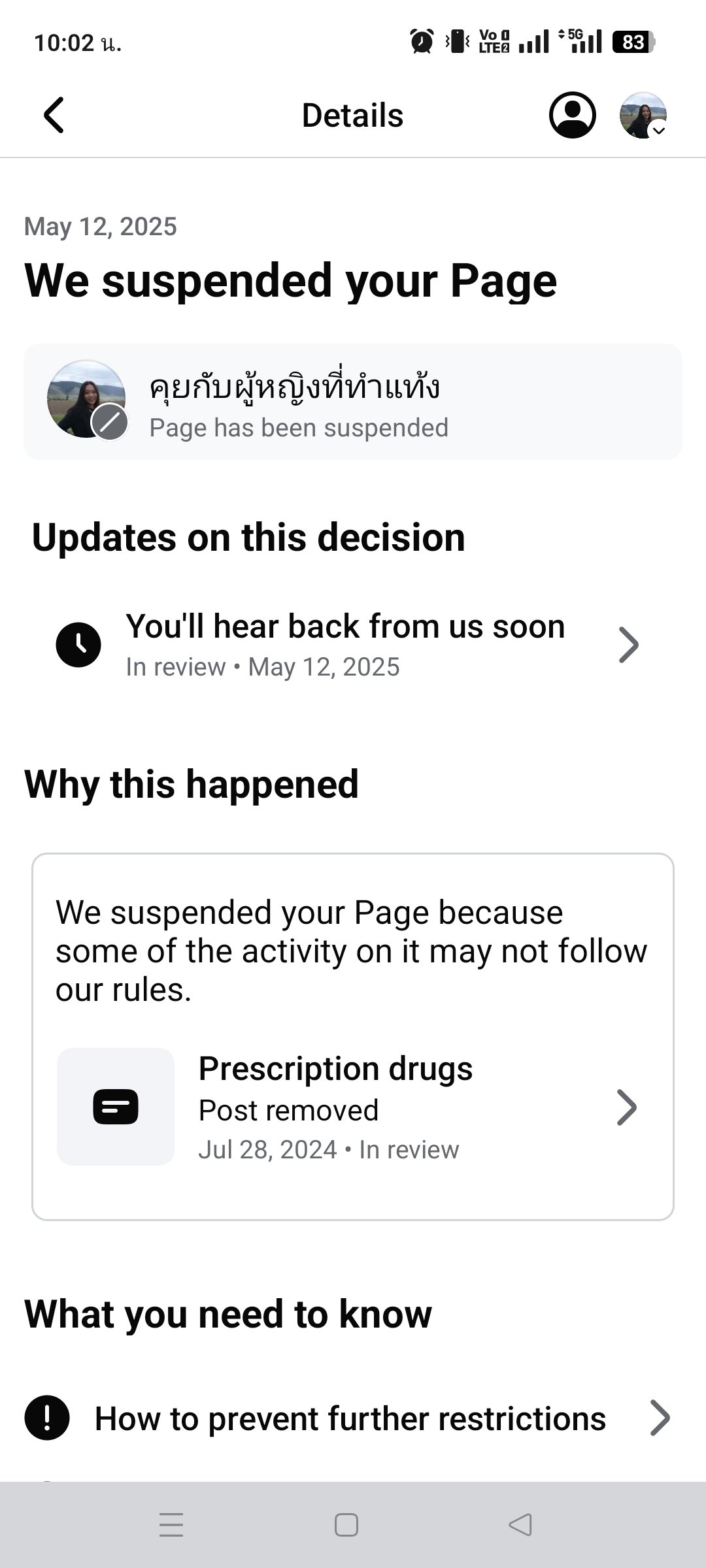Tap the clock icon beside the review status
The height and width of the screenshot is (1568, 706).
tap(78, 644)
